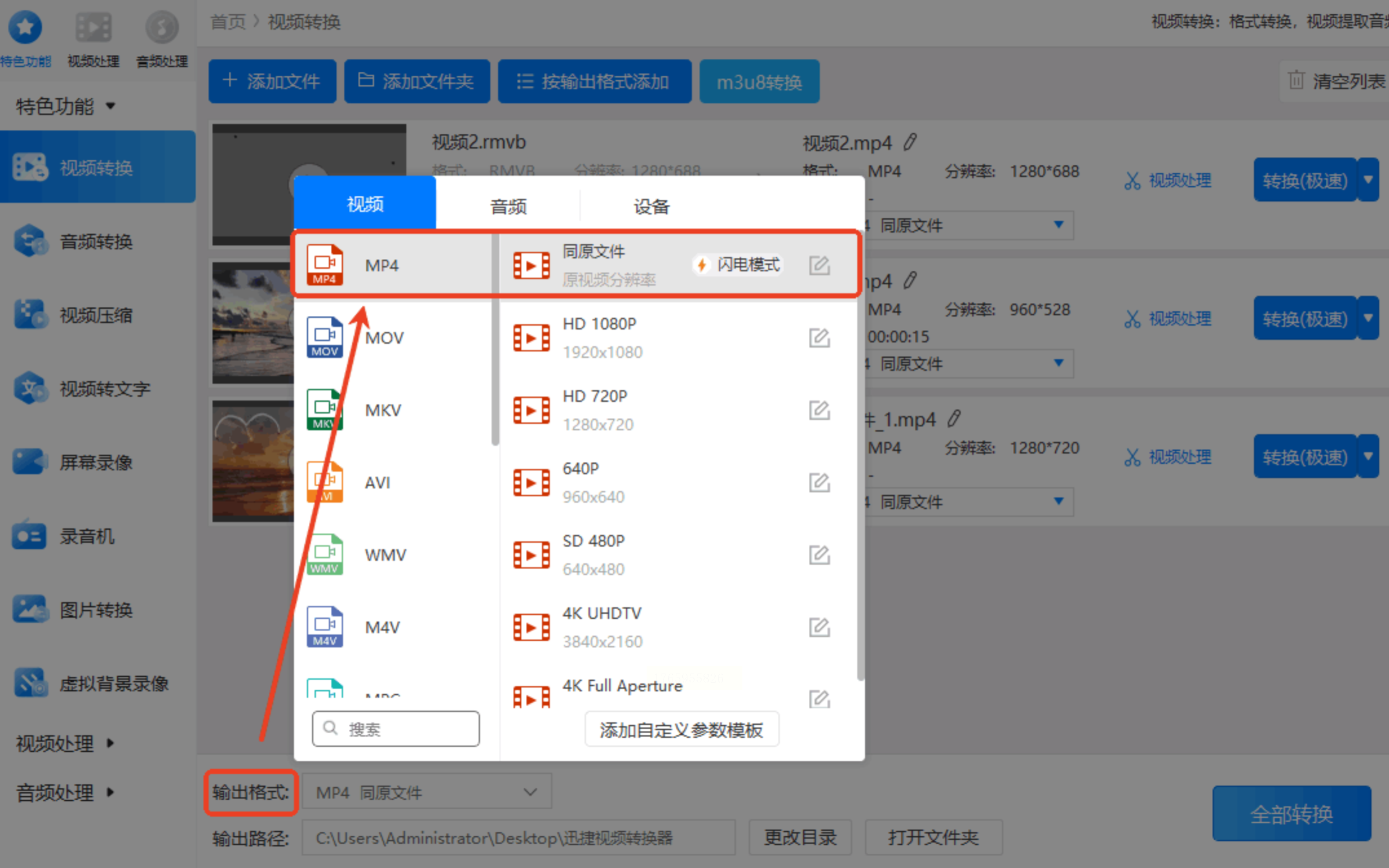Switch to the 音频 tab

pyautogui.click(x=508, y=207)
